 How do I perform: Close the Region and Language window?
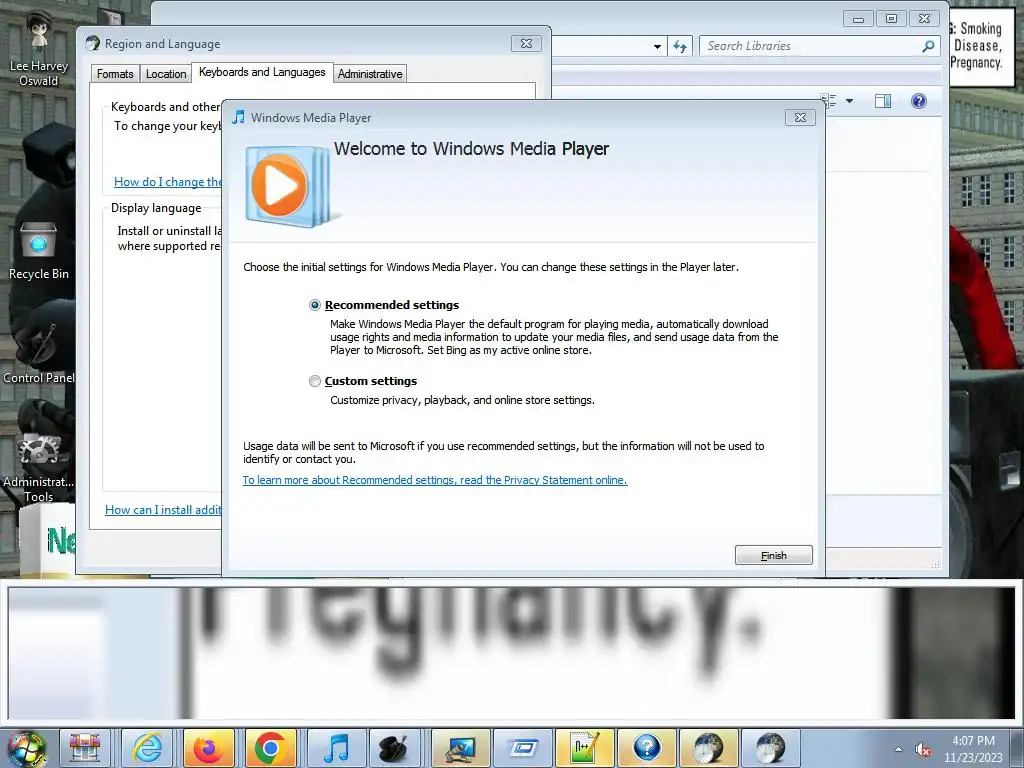[526, 44]
